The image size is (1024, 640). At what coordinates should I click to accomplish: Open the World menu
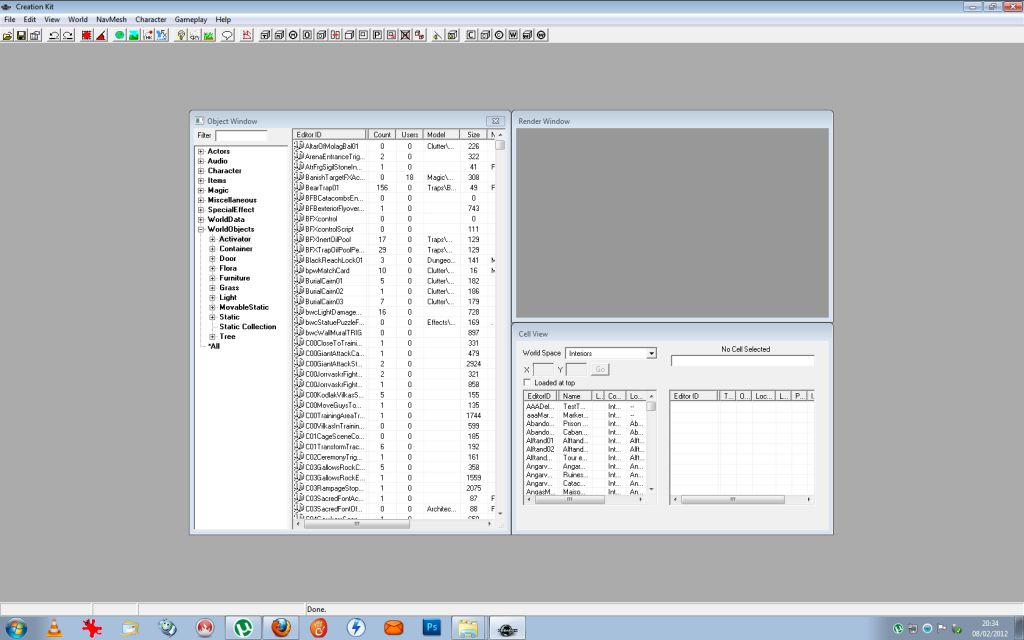(x=78, y=20)
